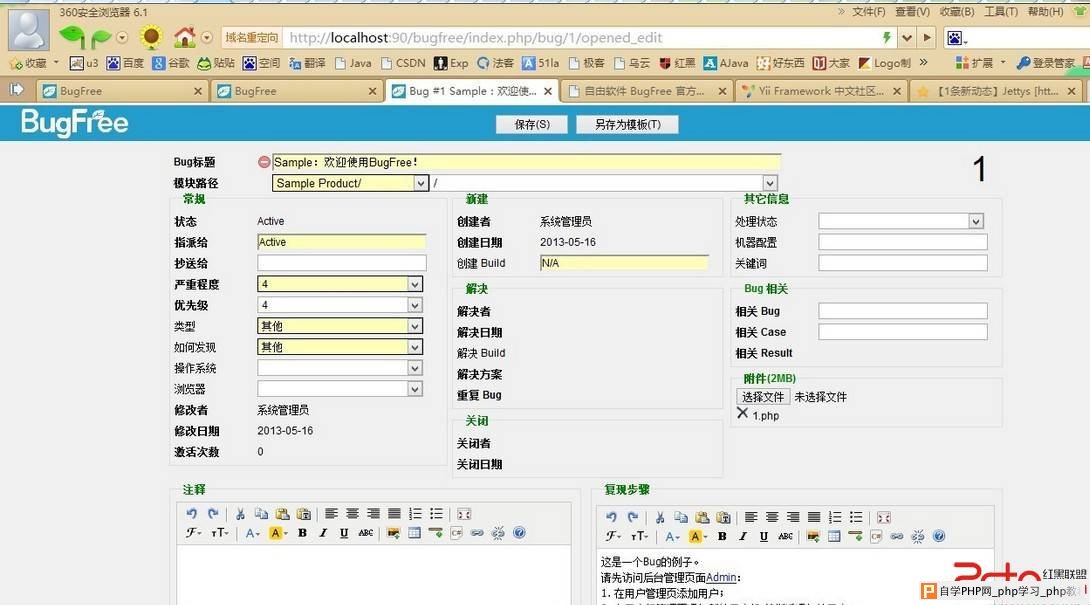Justify text in the 复现步骤 editor
1090x605 pixels.
[x=814, y=517]
